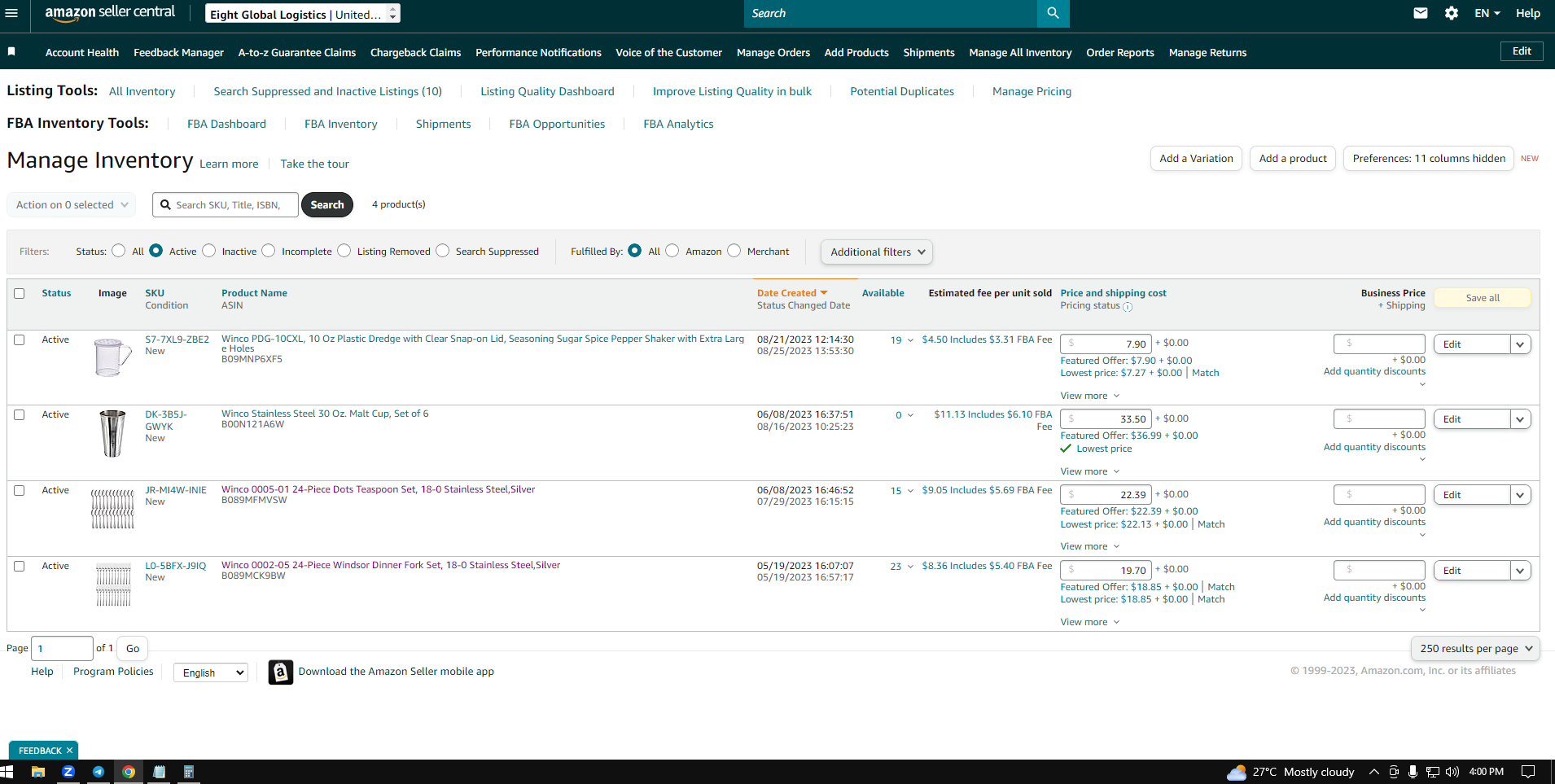
Task: Select the Status All radio button
Action: [x=119, y=251]
